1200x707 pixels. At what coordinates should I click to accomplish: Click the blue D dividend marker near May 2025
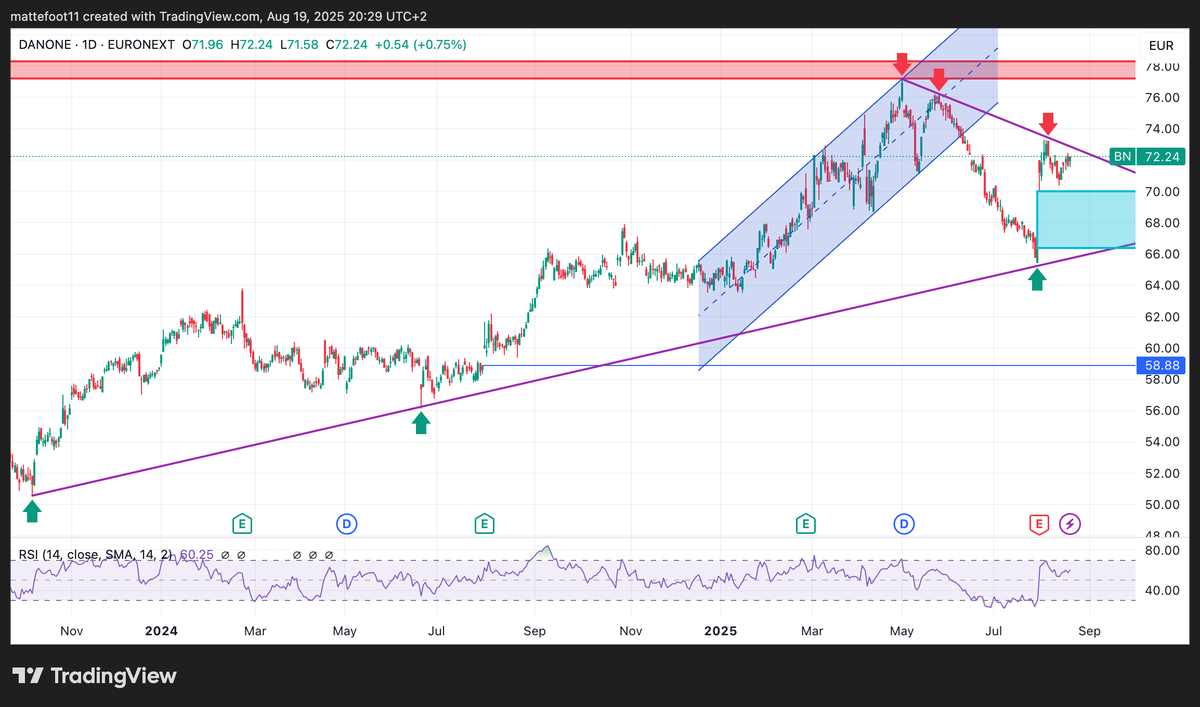coord(903,523)
